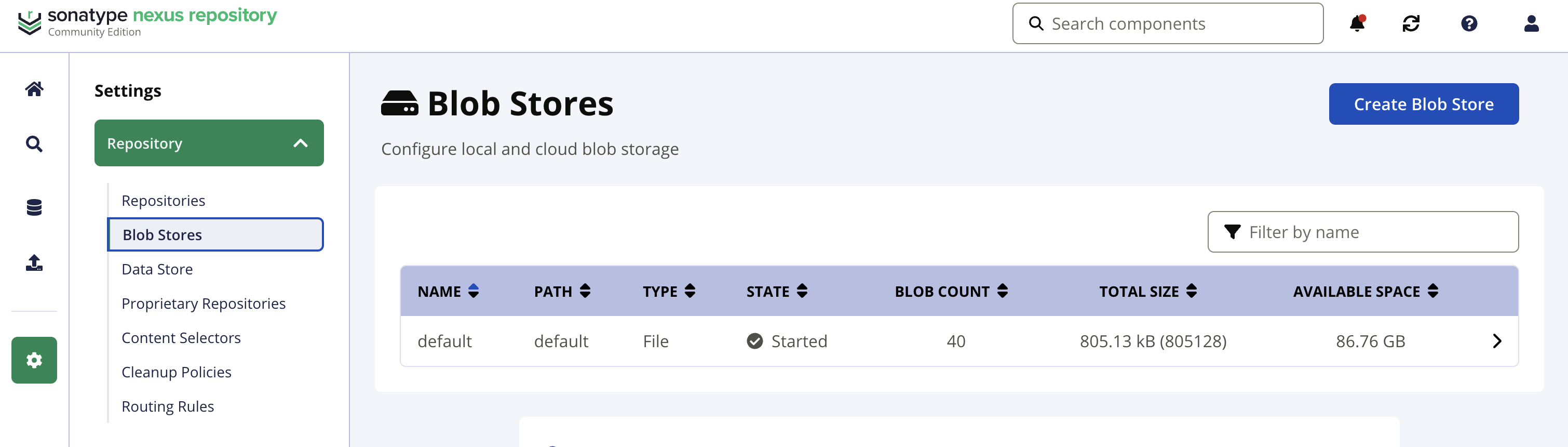Viewport: 1568px width, 447px height.
Task: Open the settings gear icon in sidebar
Action: coord(34,360)
